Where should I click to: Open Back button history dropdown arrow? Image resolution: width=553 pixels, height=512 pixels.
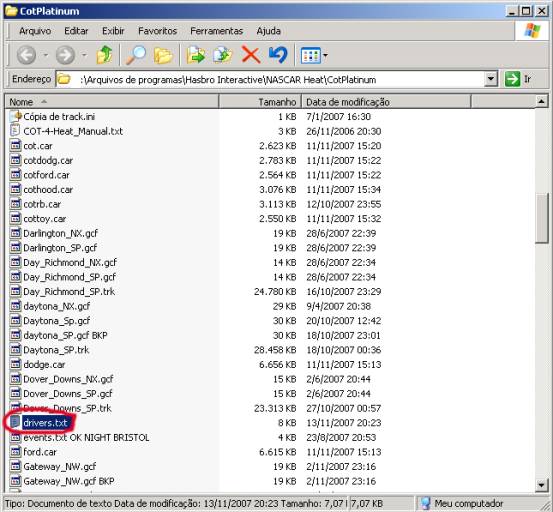(x=45, y=55)
